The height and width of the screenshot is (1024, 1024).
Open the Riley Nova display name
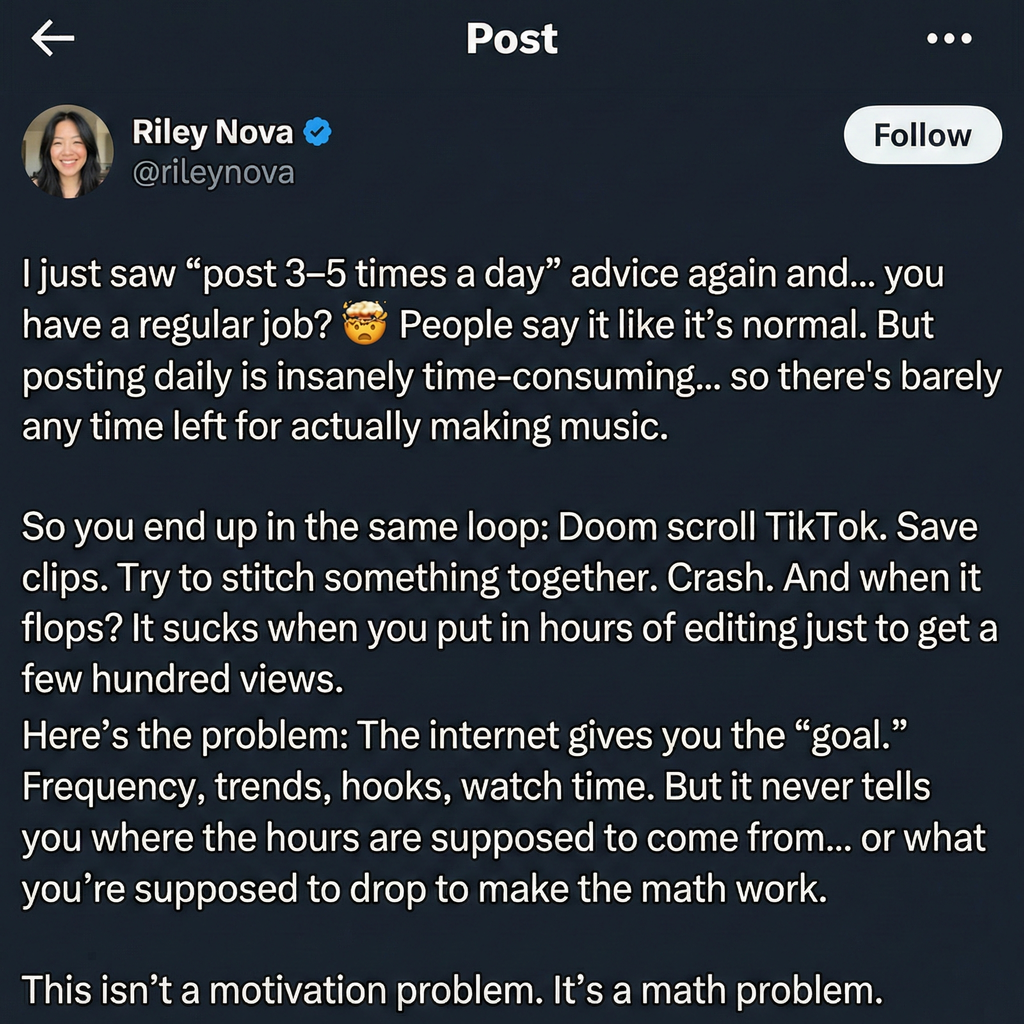[213, 132]
